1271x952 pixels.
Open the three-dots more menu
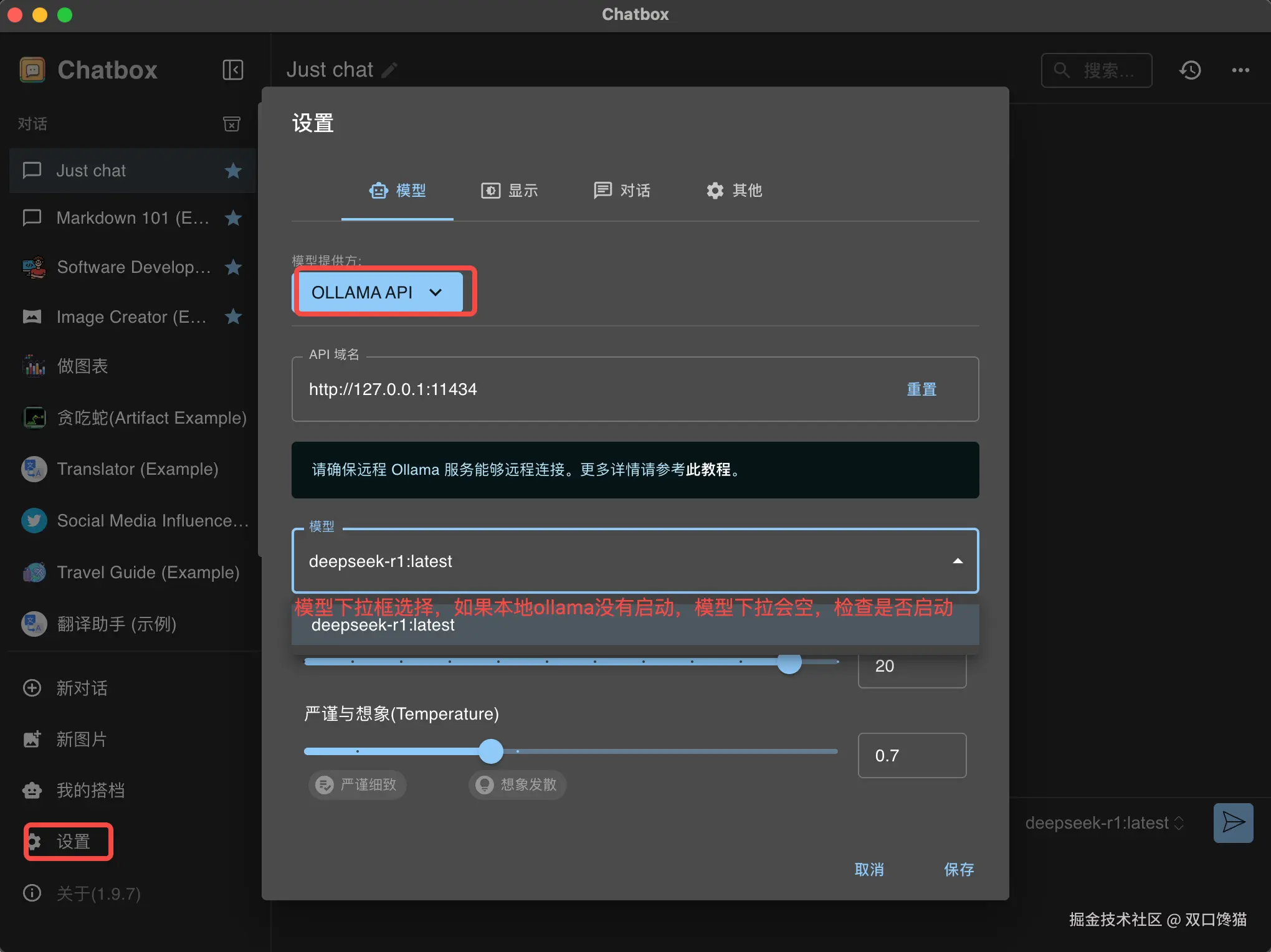[x=1240, y=70]
